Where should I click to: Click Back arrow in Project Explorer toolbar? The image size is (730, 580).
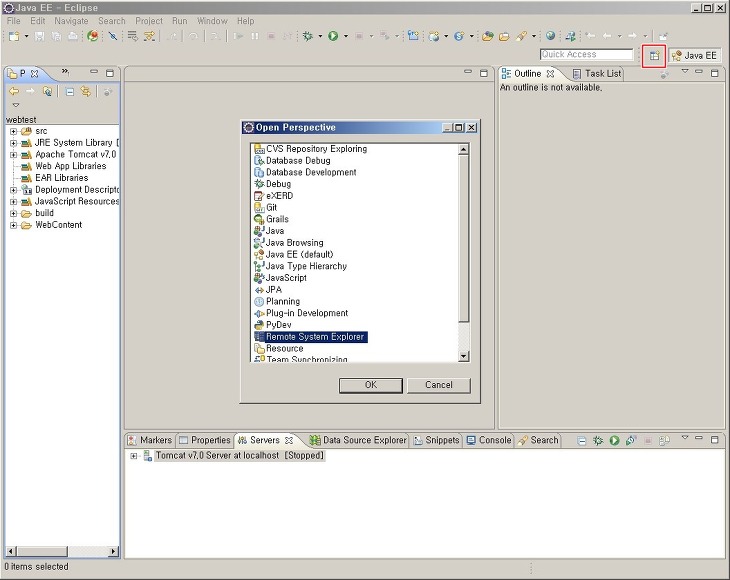pyautogui.click(x=14, y=91)
